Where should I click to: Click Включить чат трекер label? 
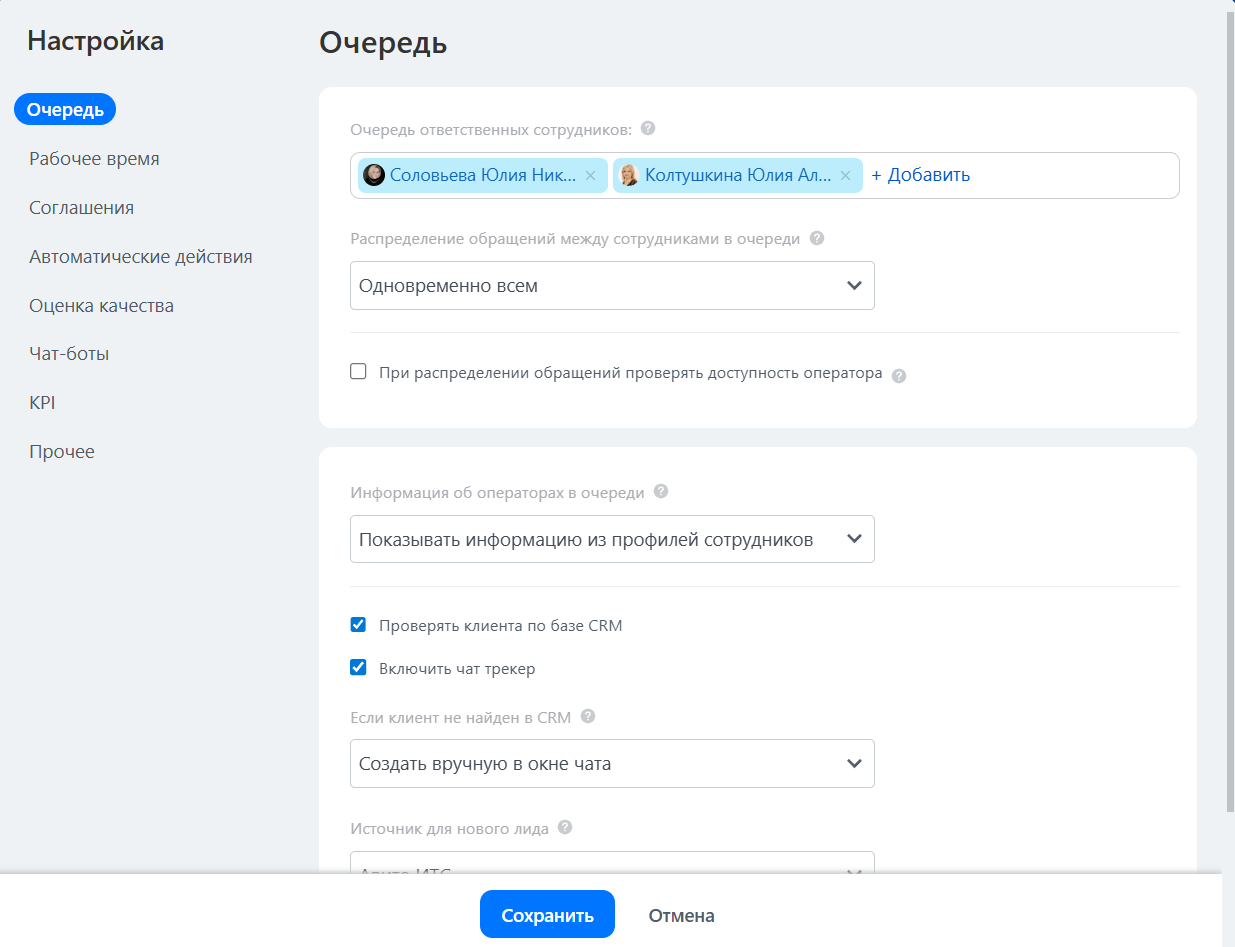click(457, 668)
